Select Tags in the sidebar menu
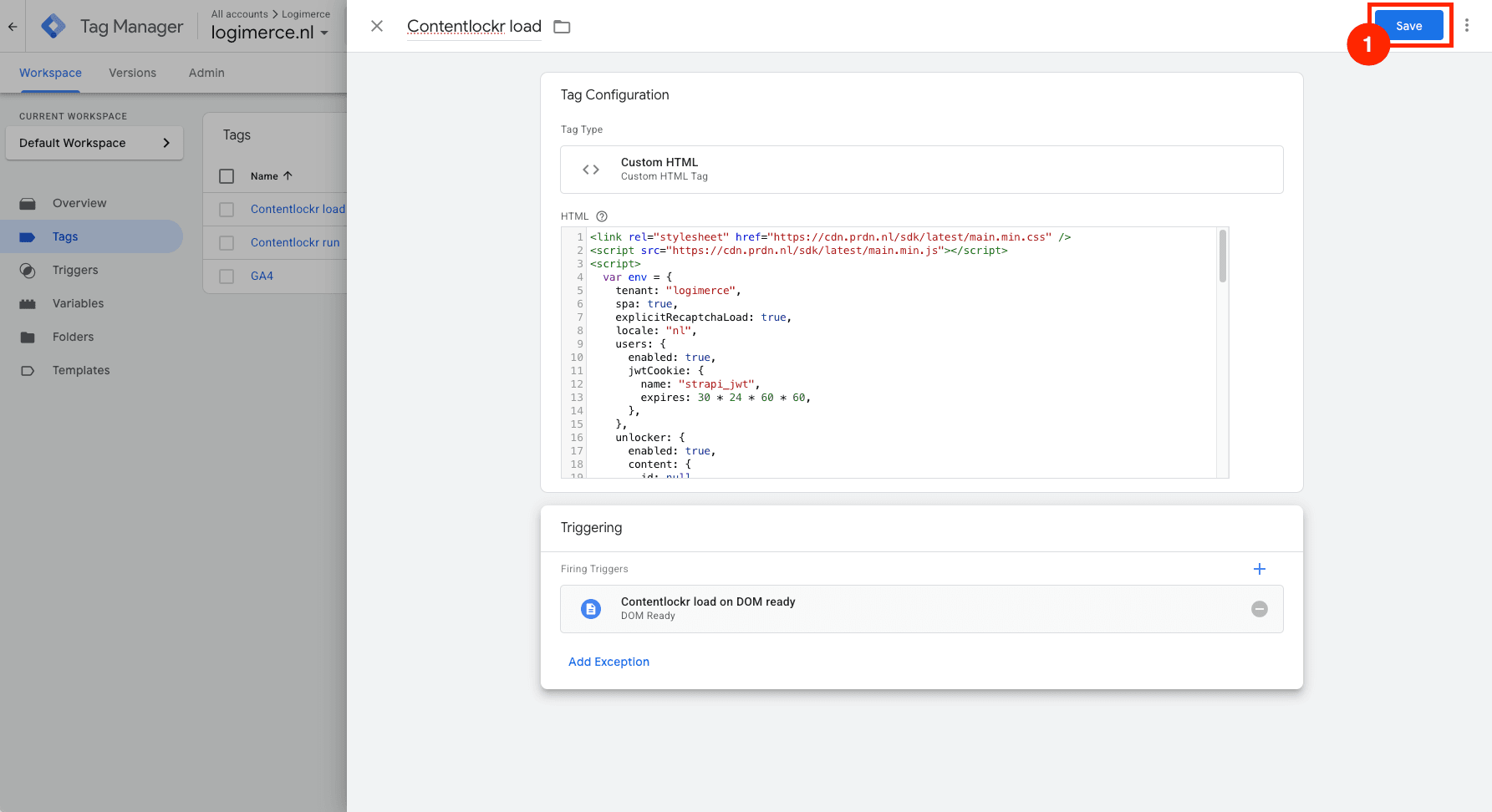This screenshot has width=1492, height=812. pyautogui.click(x=65, y=236)
